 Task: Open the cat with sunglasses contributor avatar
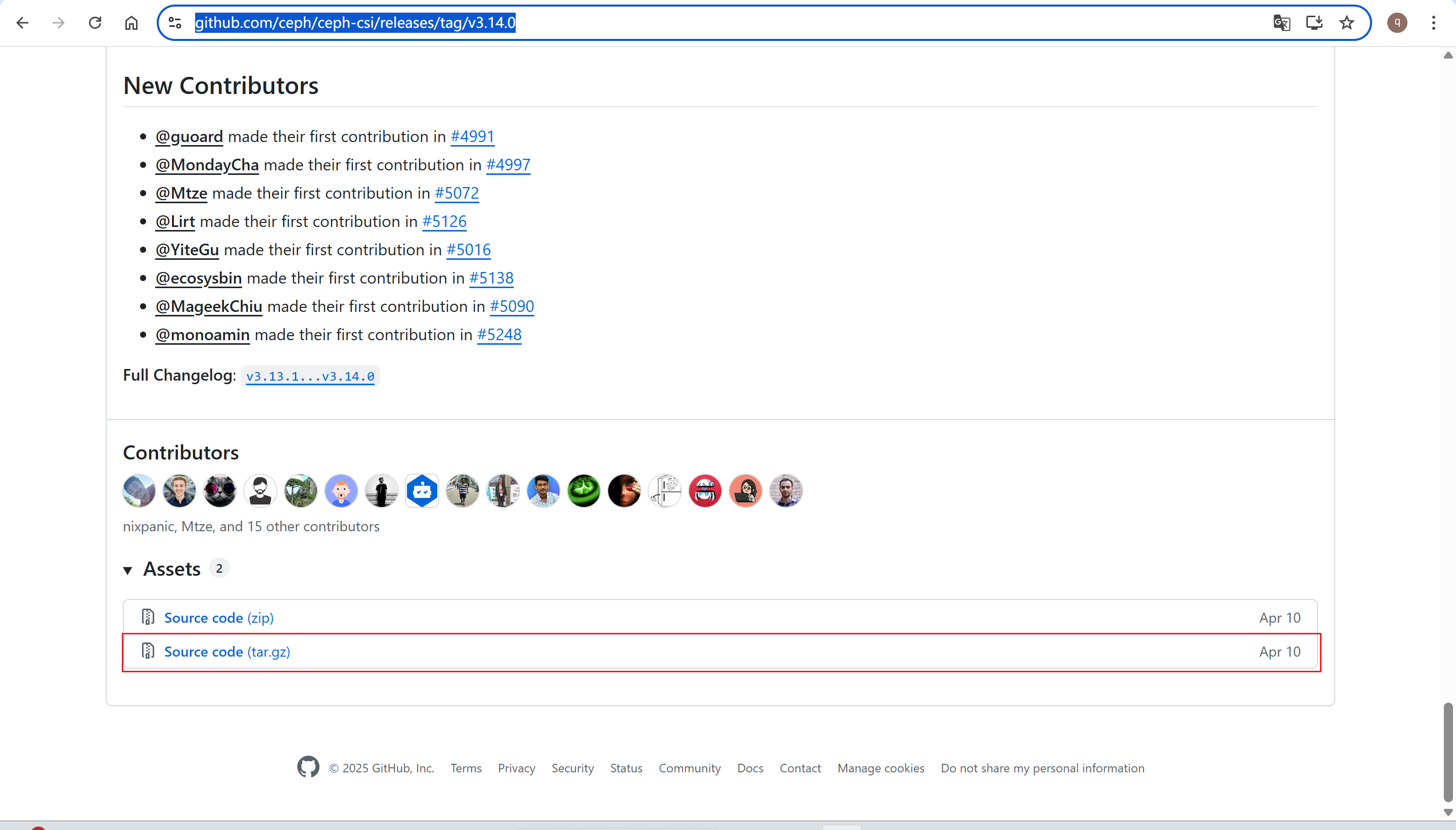click(x=220, y=491)
